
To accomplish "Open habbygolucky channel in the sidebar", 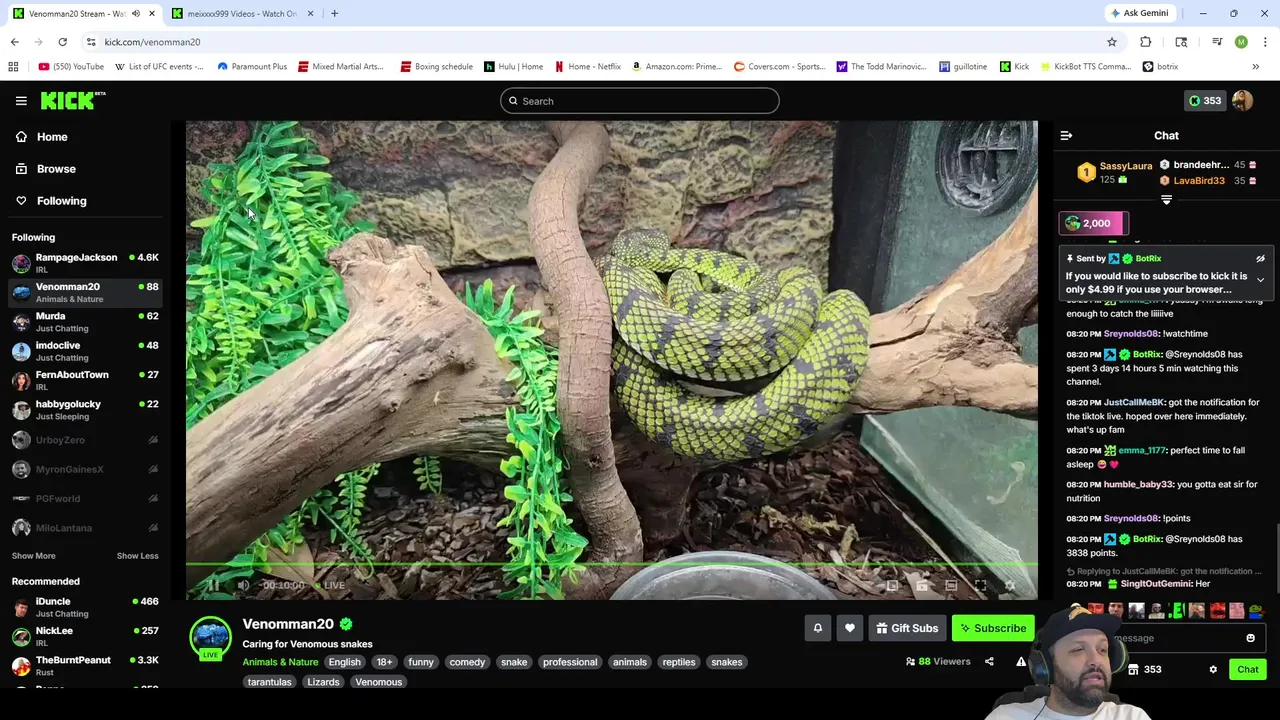I will pyautogui.click(x=85, y=410).
